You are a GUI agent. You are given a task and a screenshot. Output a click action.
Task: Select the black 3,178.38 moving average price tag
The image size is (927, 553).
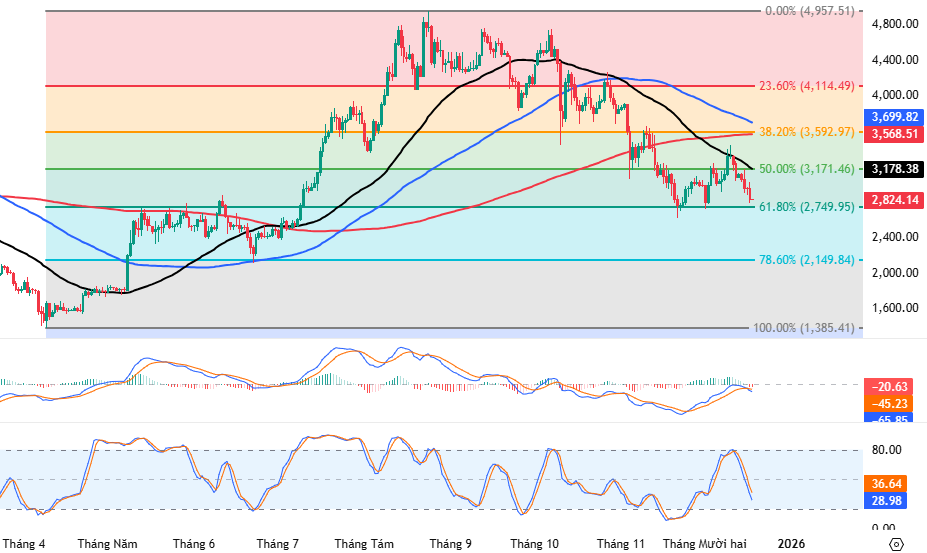click(x=895, y=169)
